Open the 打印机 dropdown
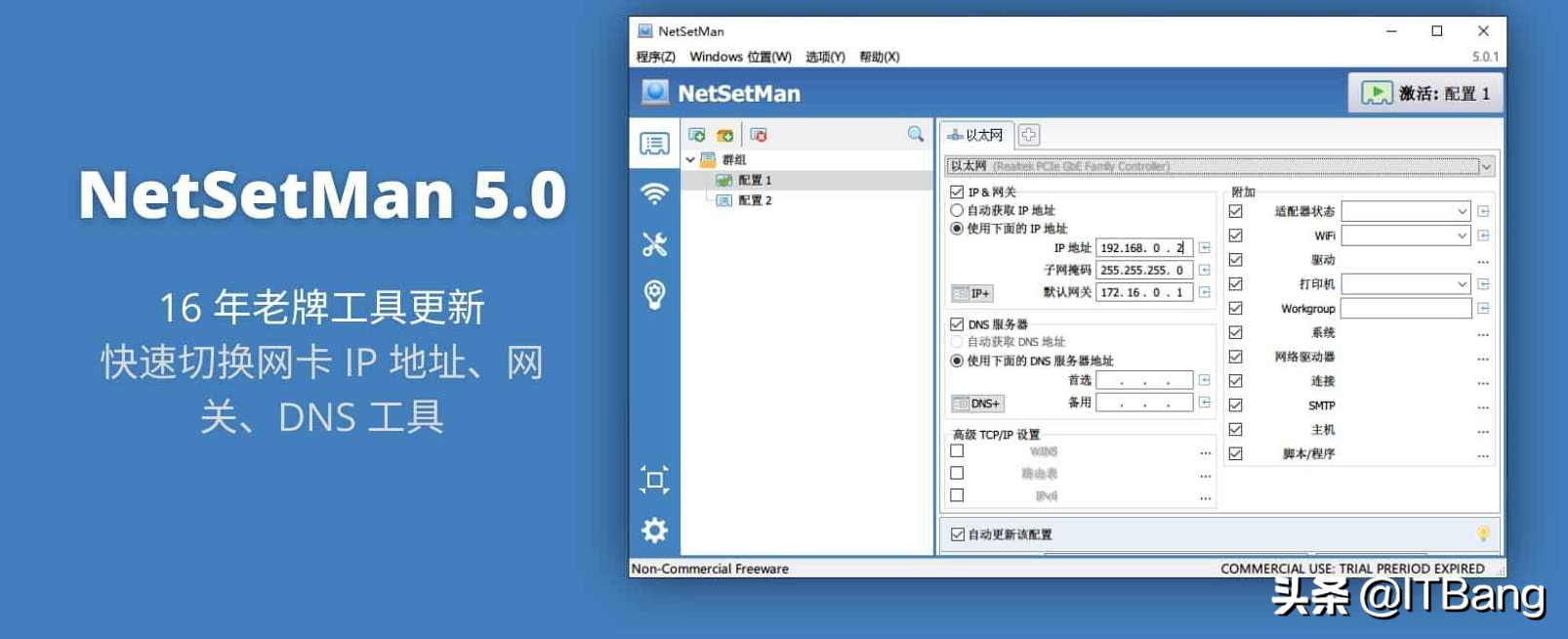 (1406, 284)
